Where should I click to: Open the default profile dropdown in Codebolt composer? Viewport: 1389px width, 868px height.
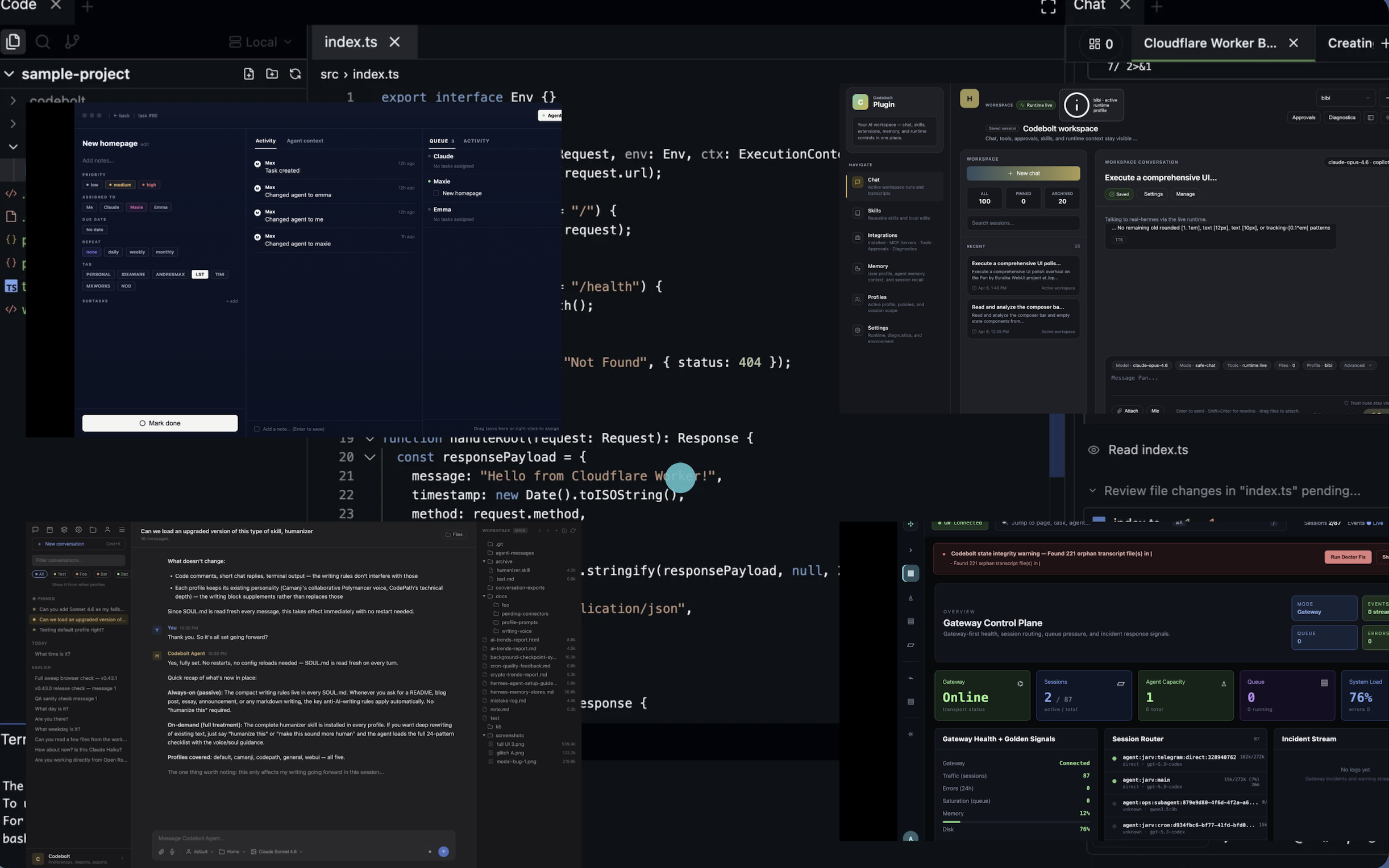coord(200,852)
